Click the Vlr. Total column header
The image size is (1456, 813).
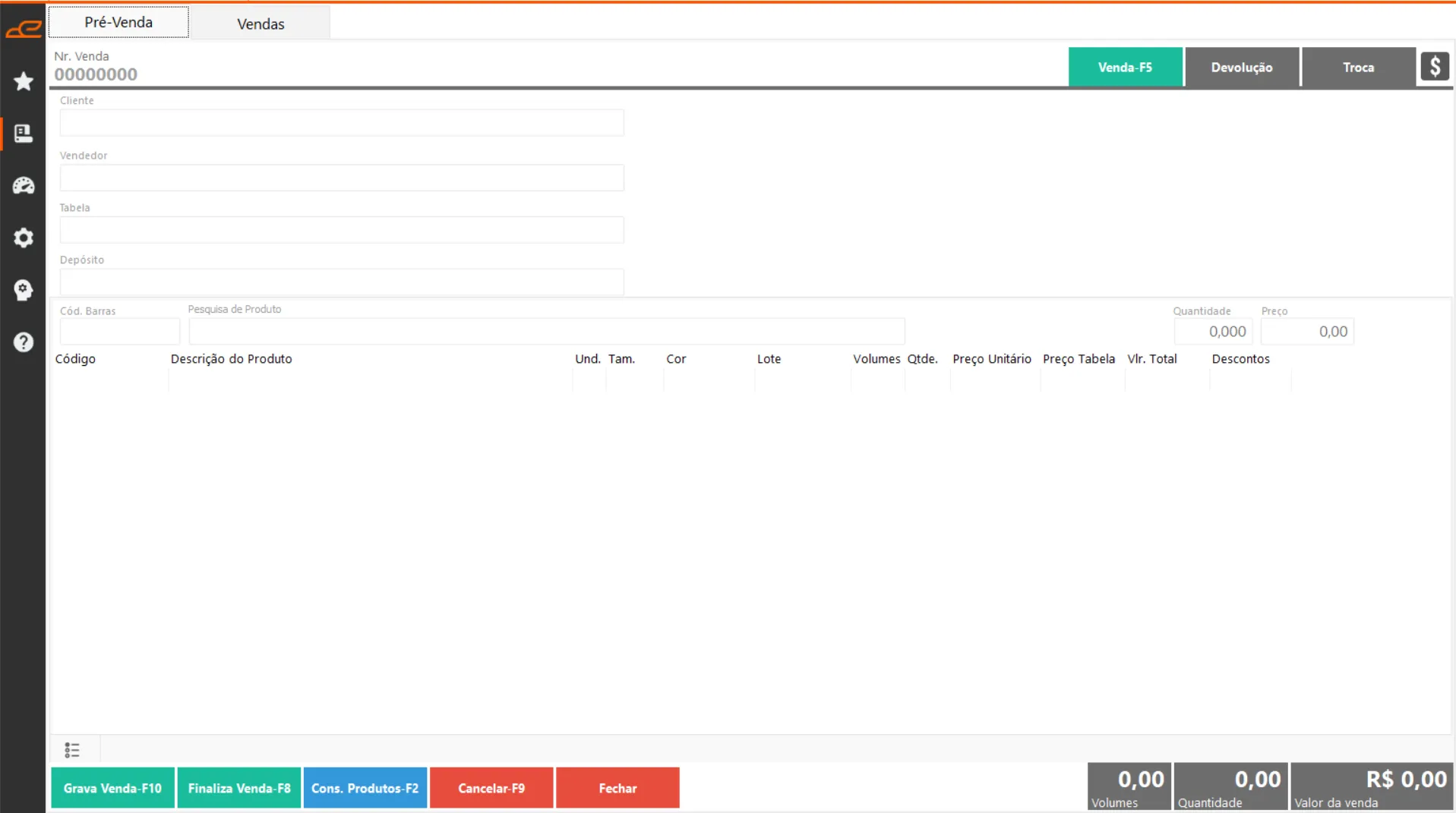tap(1151, 359)
